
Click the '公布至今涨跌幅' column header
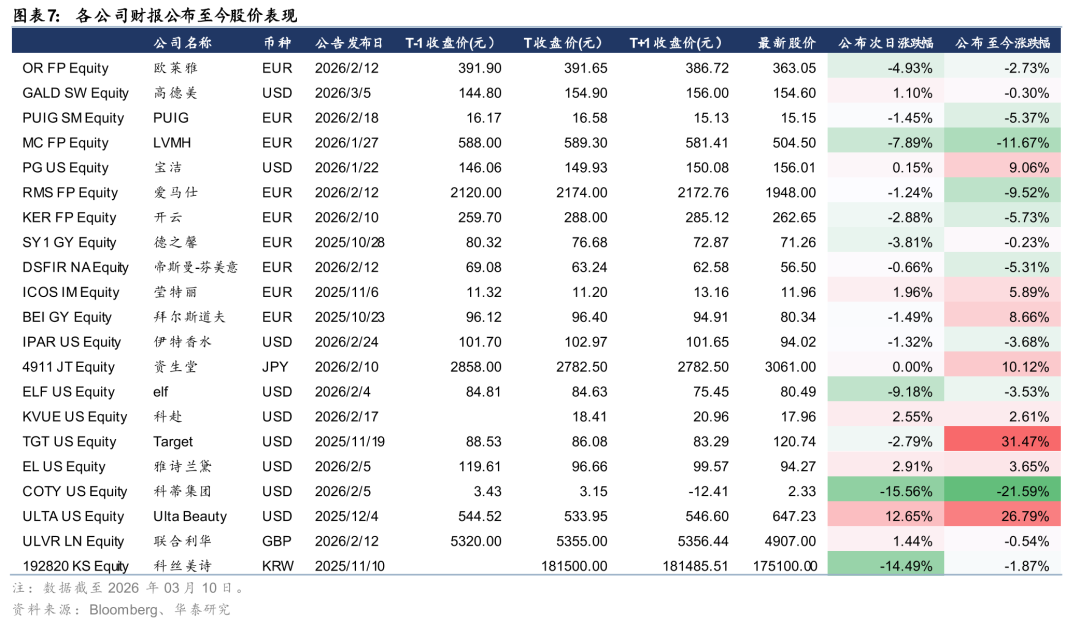point(1003,43)
